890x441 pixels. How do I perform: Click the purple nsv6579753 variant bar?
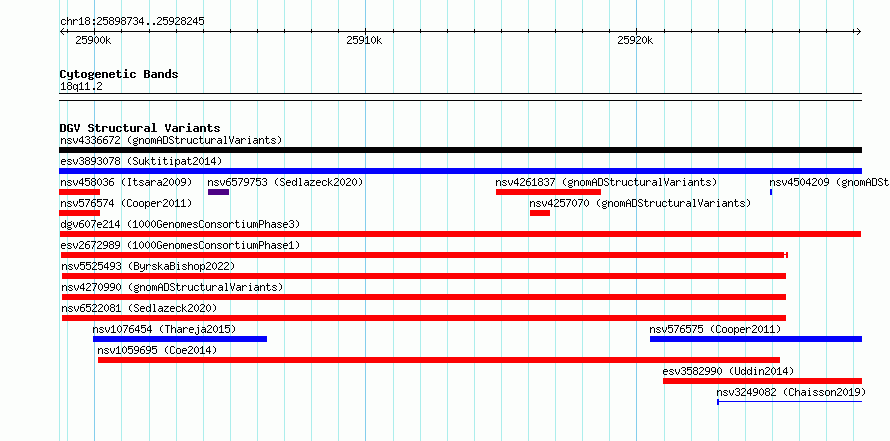pyautogui.click(x=219, y=192)
